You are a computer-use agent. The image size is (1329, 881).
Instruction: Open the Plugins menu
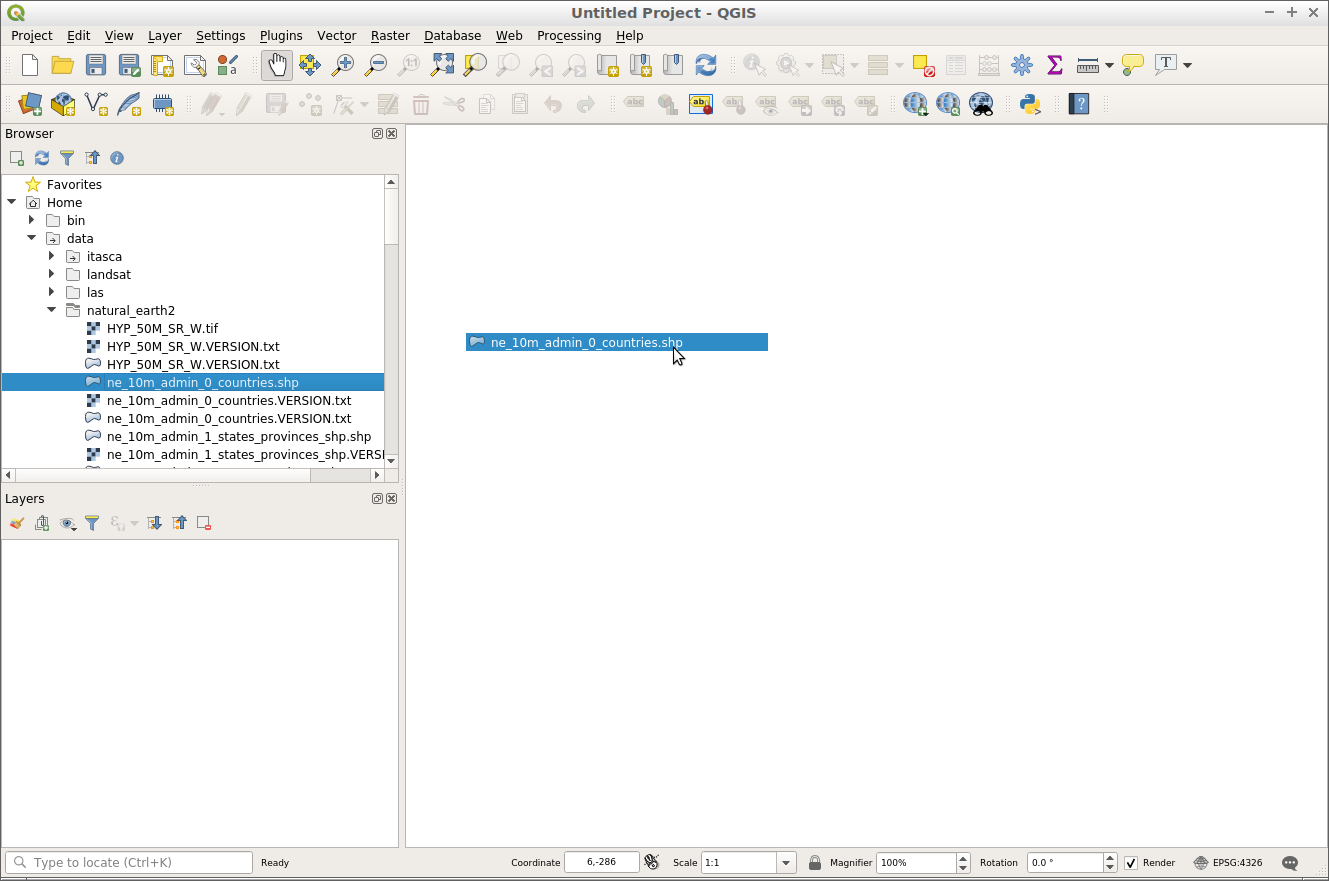pyautogui.click(x=281, y=36)
